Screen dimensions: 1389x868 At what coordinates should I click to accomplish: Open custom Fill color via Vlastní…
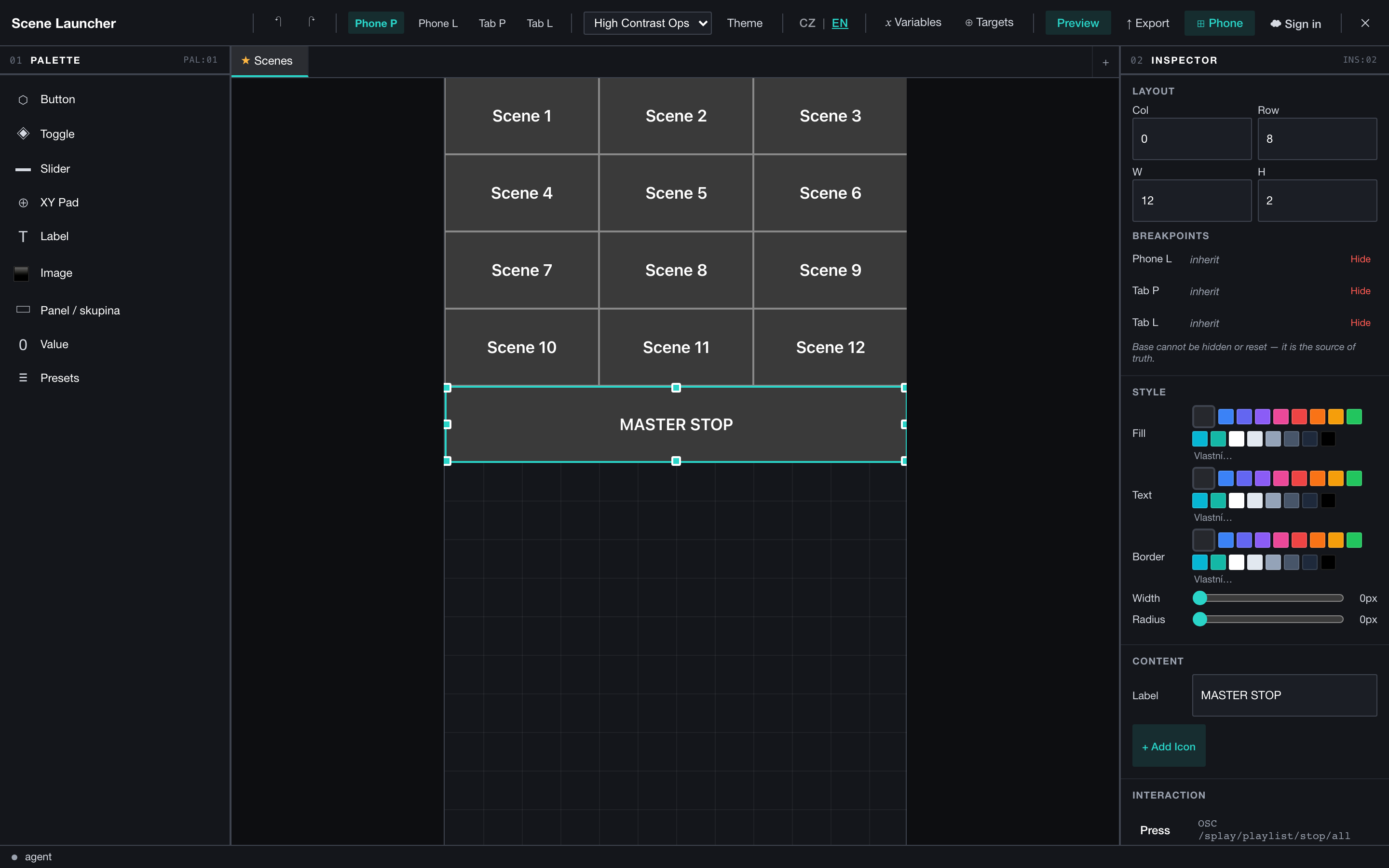pyautogui.click(x=1212, y=456)
